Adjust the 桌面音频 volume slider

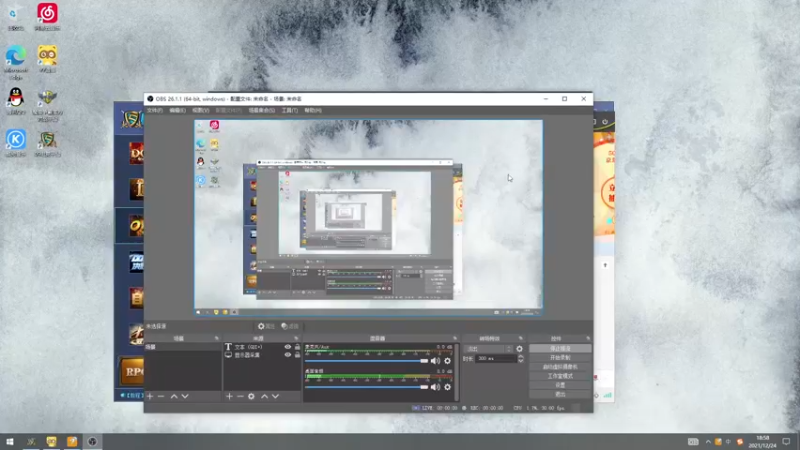366,387
